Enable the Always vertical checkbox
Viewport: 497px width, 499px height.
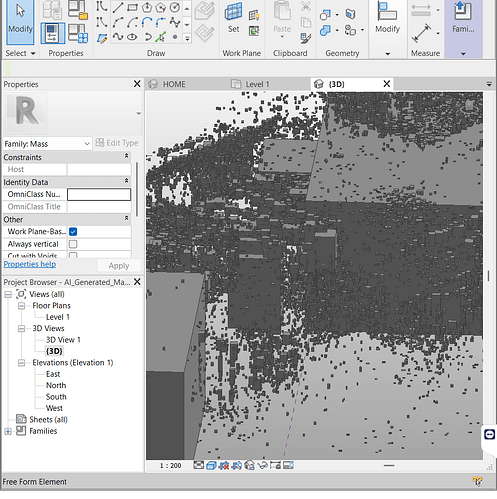[73, 244]
